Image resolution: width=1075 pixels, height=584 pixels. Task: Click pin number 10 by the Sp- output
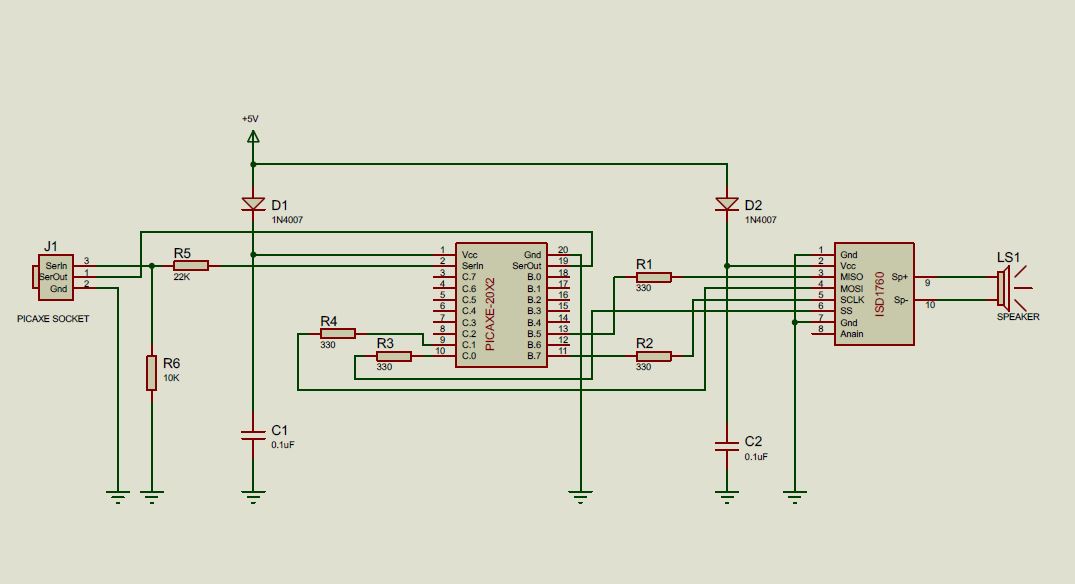pos(930,305)
